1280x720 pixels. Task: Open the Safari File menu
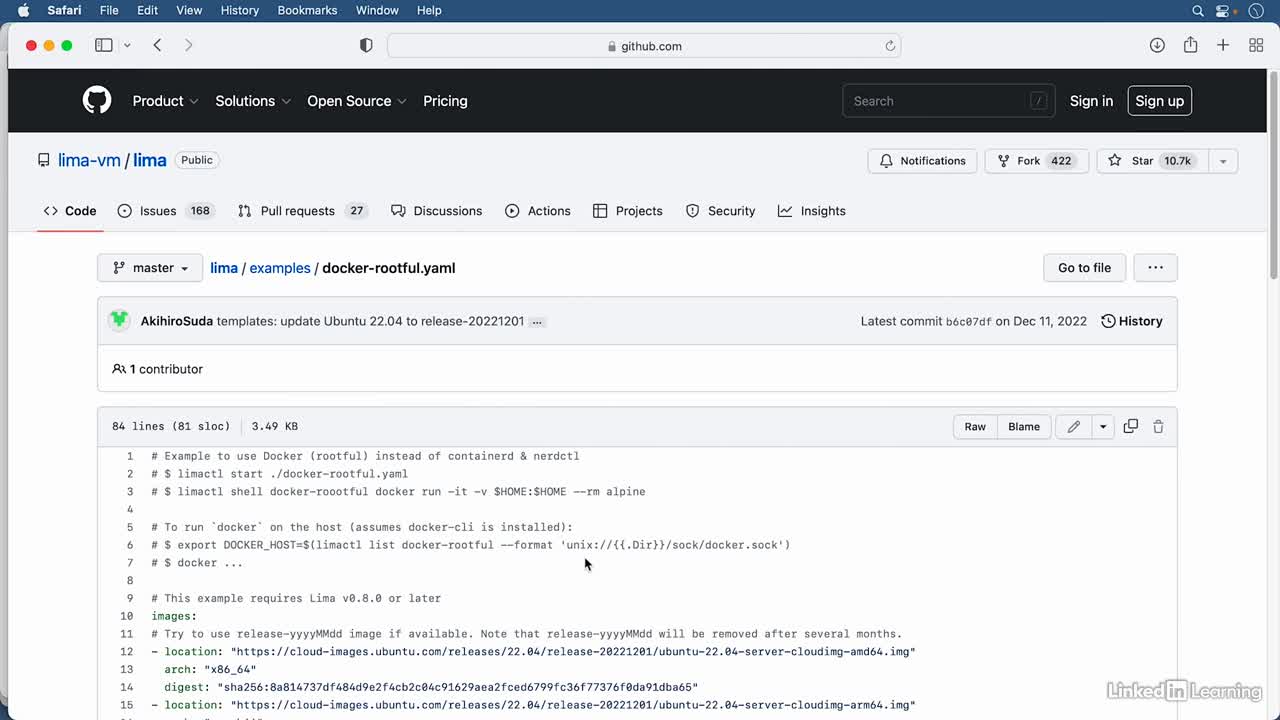coord(109,10)
